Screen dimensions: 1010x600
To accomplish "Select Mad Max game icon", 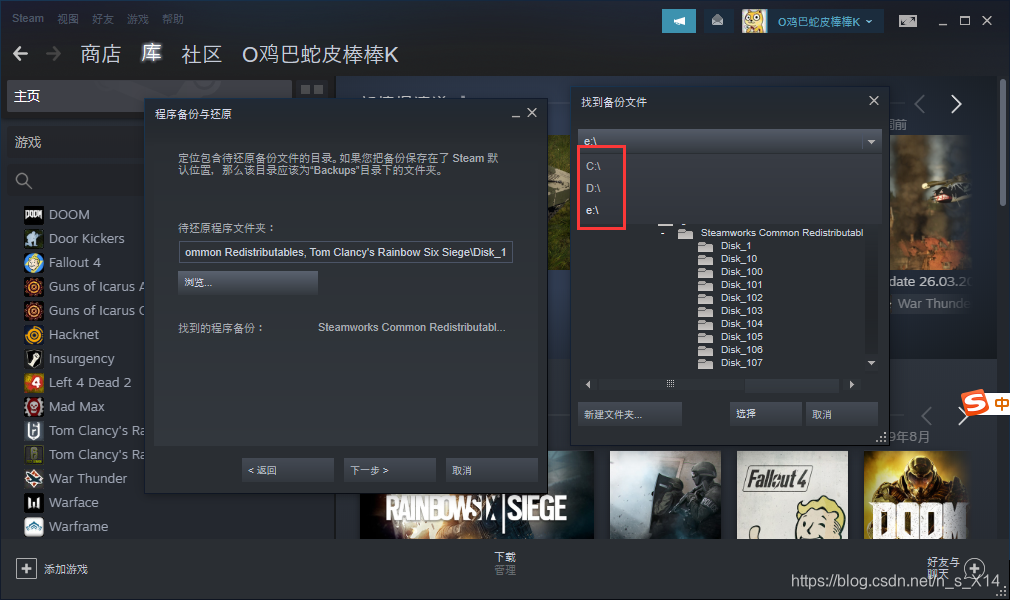I will pos(33,407).
